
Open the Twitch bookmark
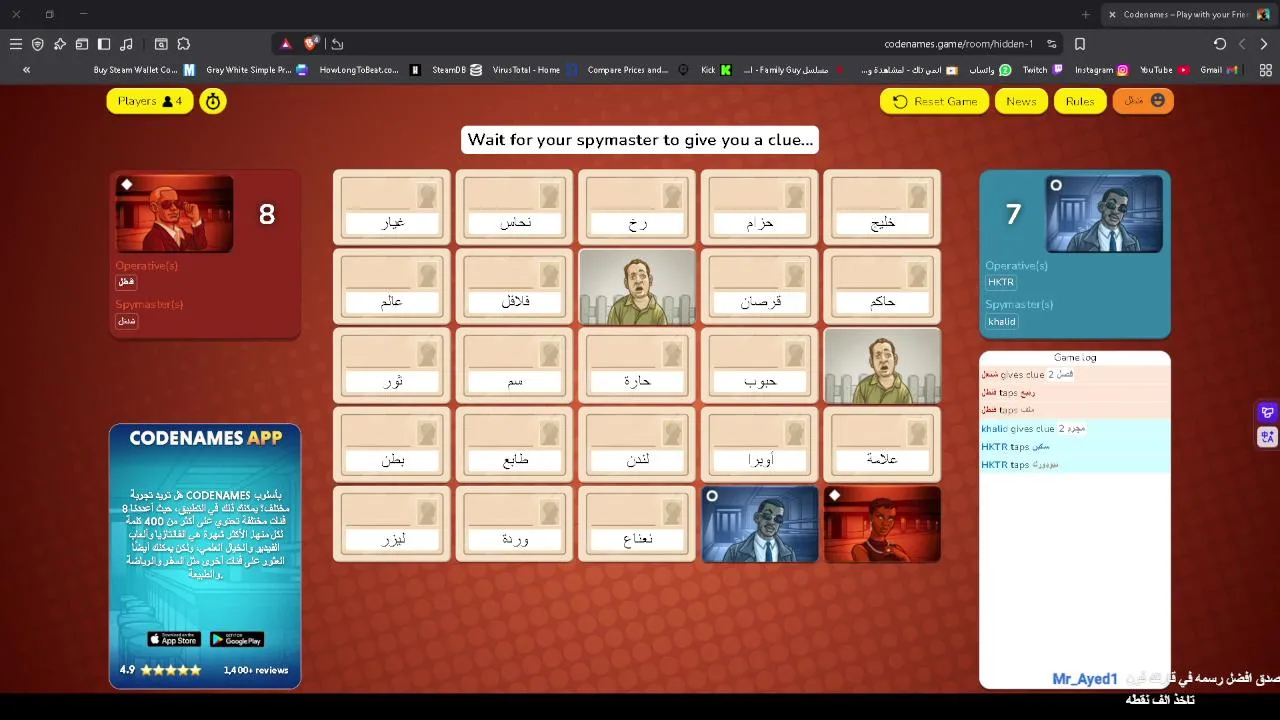1042,70
